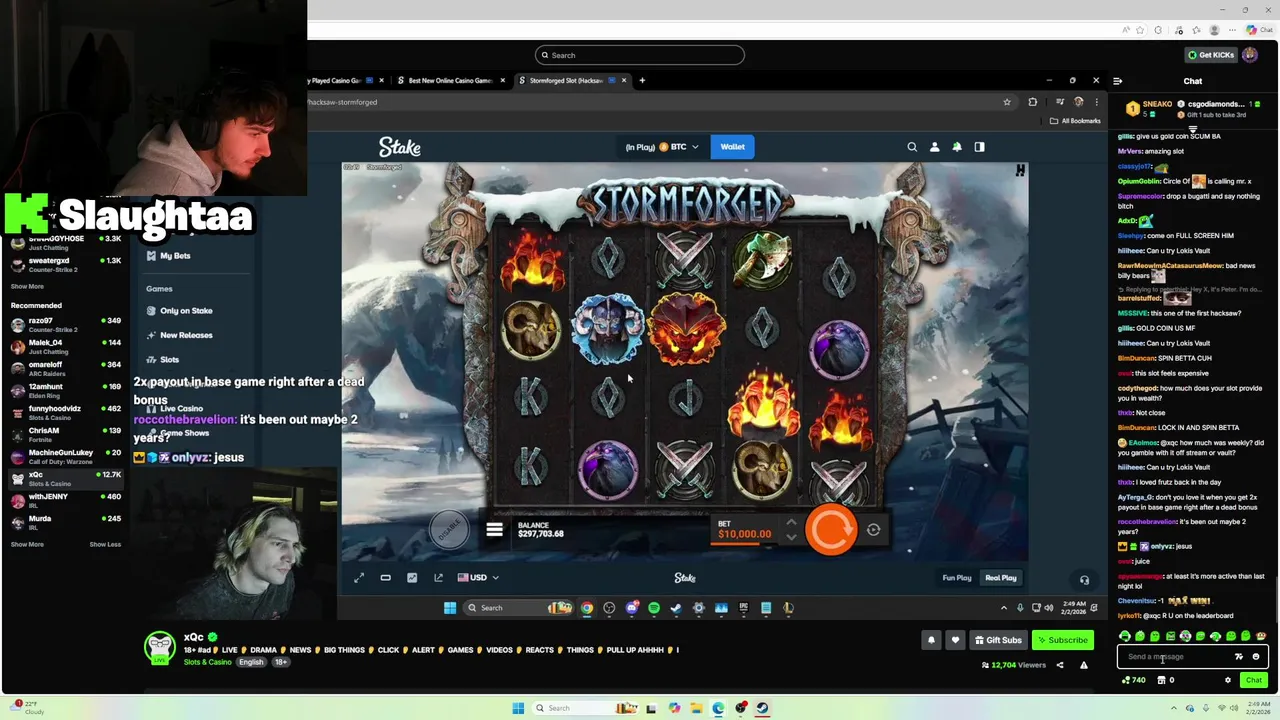Collapse recommended list with Show Less

(105, 545)
